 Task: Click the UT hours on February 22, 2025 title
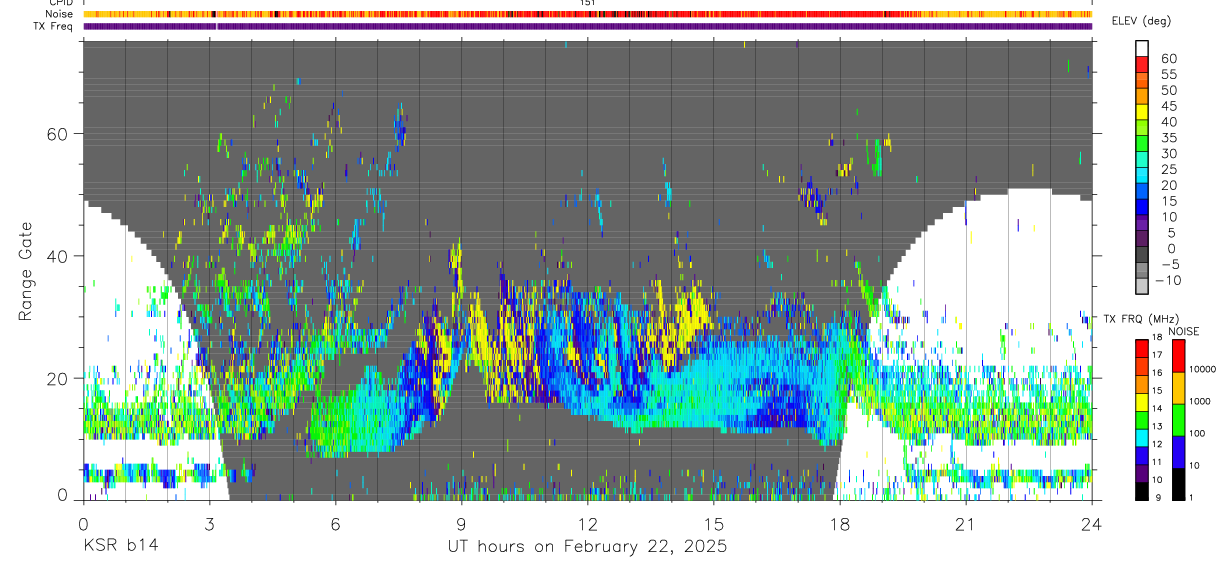587,547
